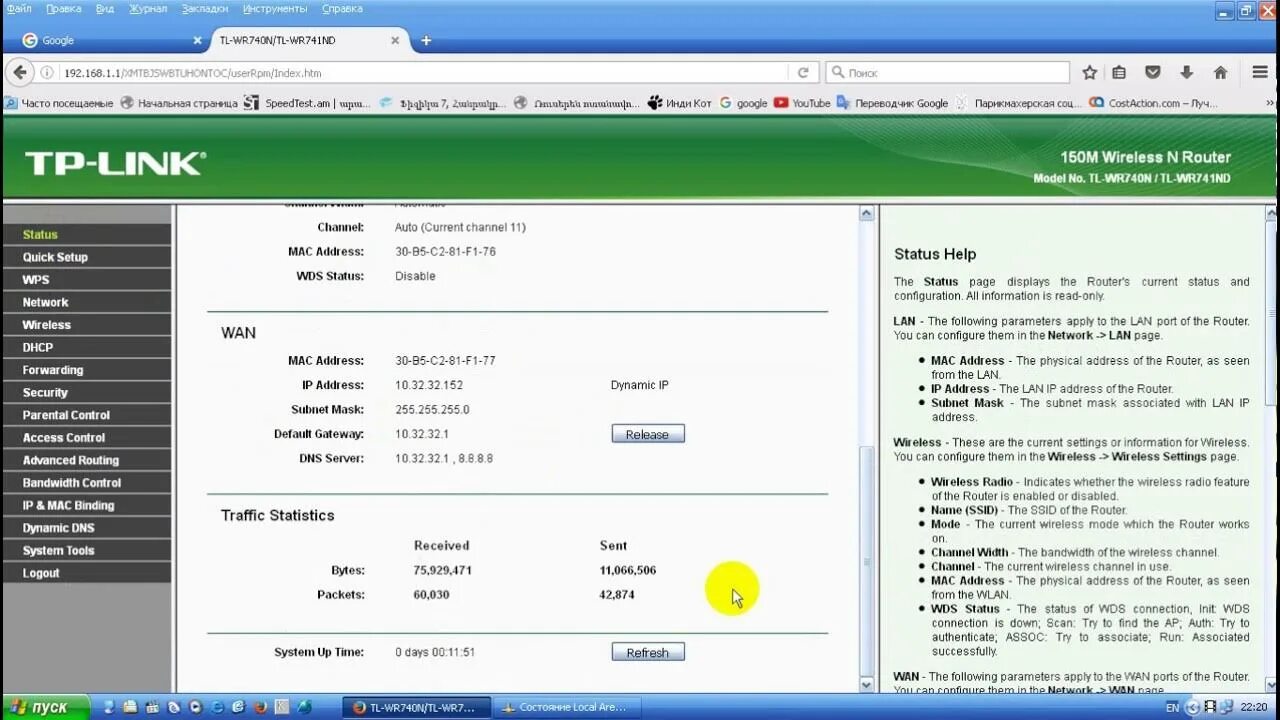The height and width of the screenshot is (720, 1280).
Task: Close the TL-WR740N/TL-WR741ND tab
Action: click(395, 41)
